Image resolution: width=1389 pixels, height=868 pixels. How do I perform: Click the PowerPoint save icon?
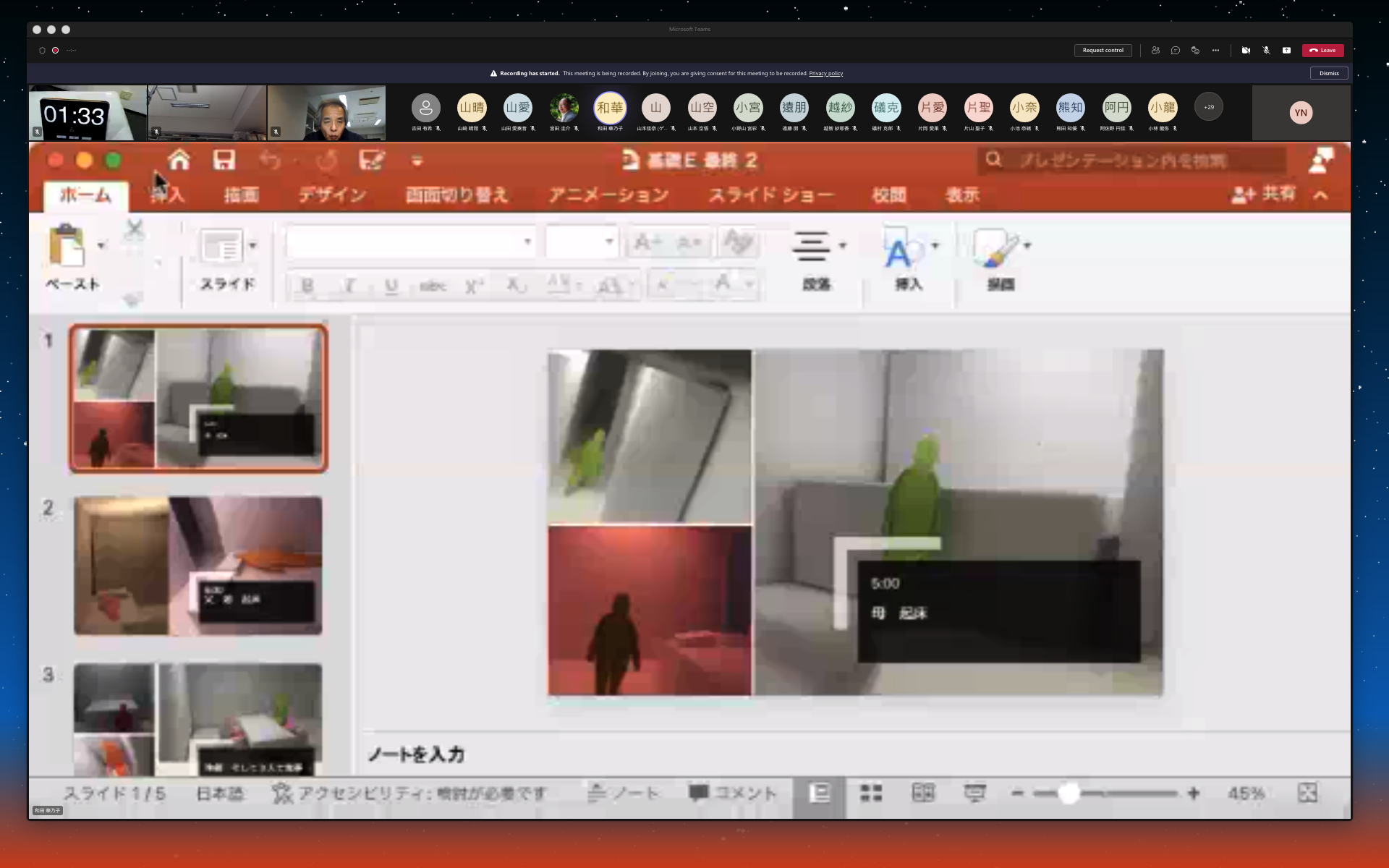point(224,160)
